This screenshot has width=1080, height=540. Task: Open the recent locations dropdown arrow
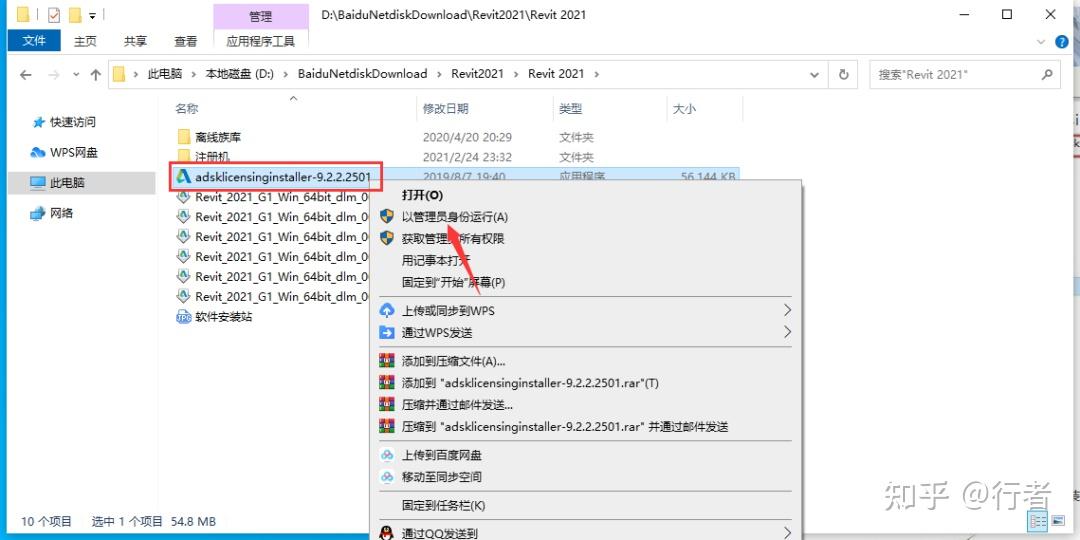pyautogui.click(x=76, y=74)
